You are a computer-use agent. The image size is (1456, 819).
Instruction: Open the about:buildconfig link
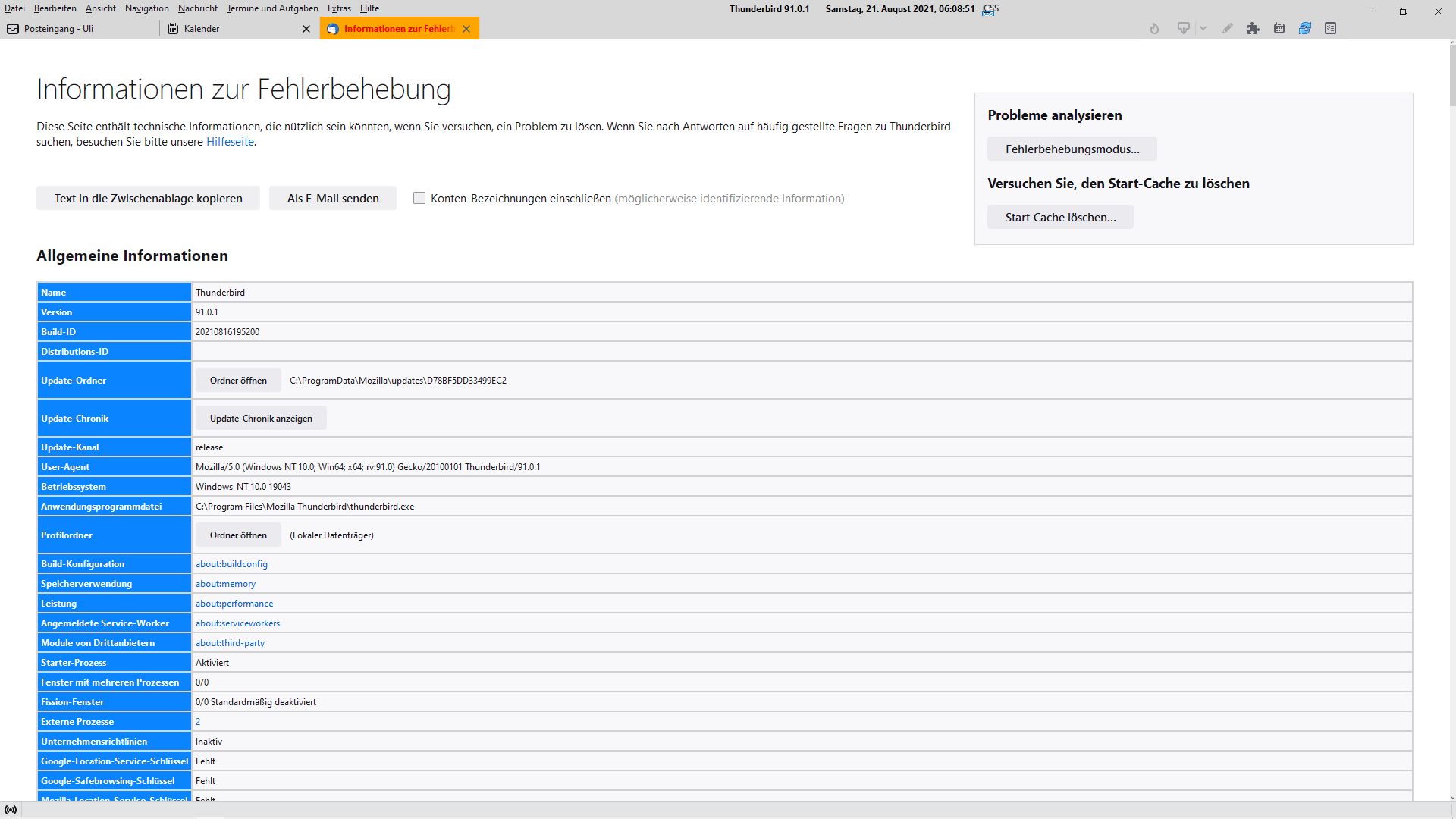(231, 564)
